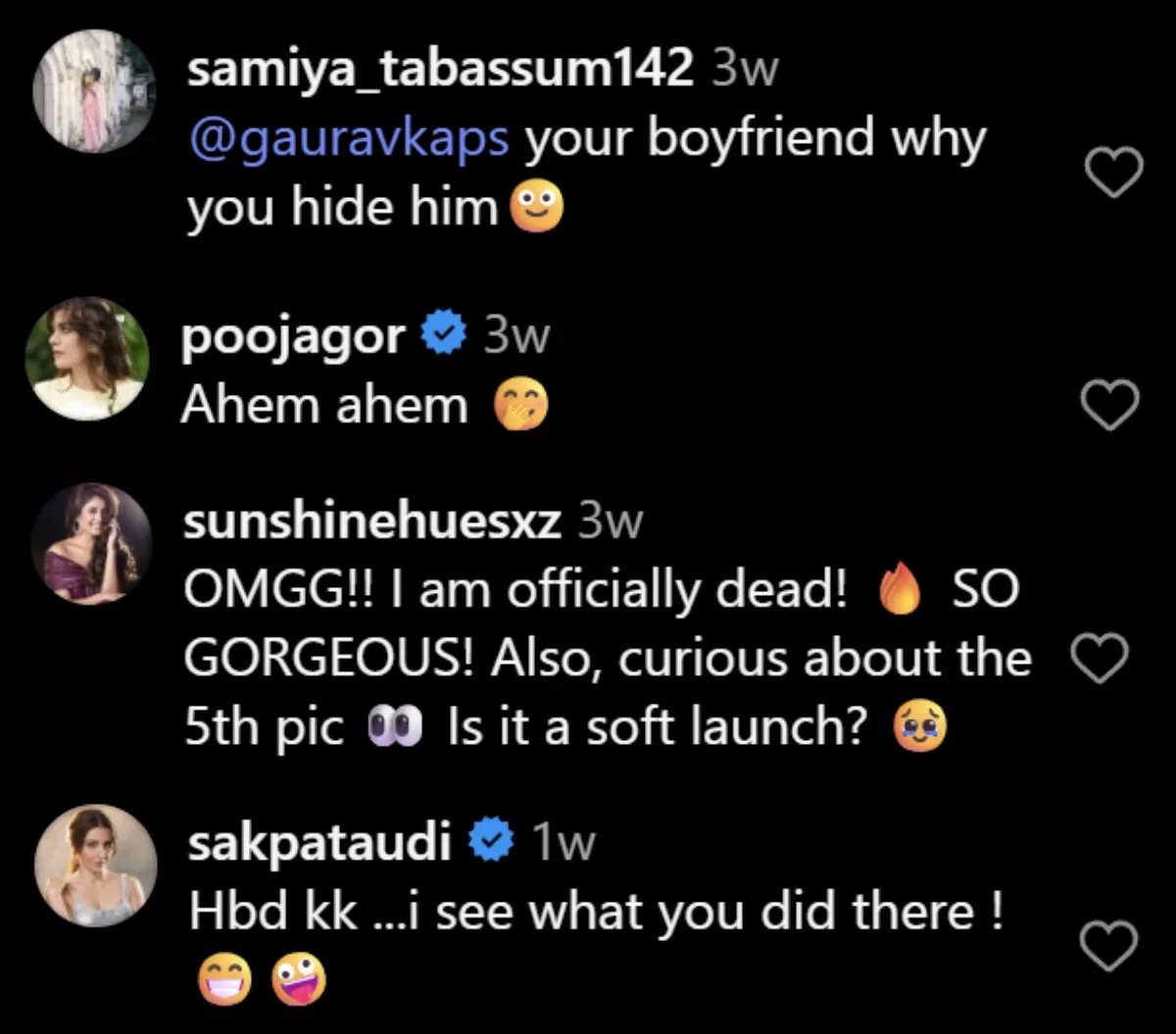This screenshot has height=1034, width=1176.
Task: Open poojagor's profile picture
Action: point(88,357)
